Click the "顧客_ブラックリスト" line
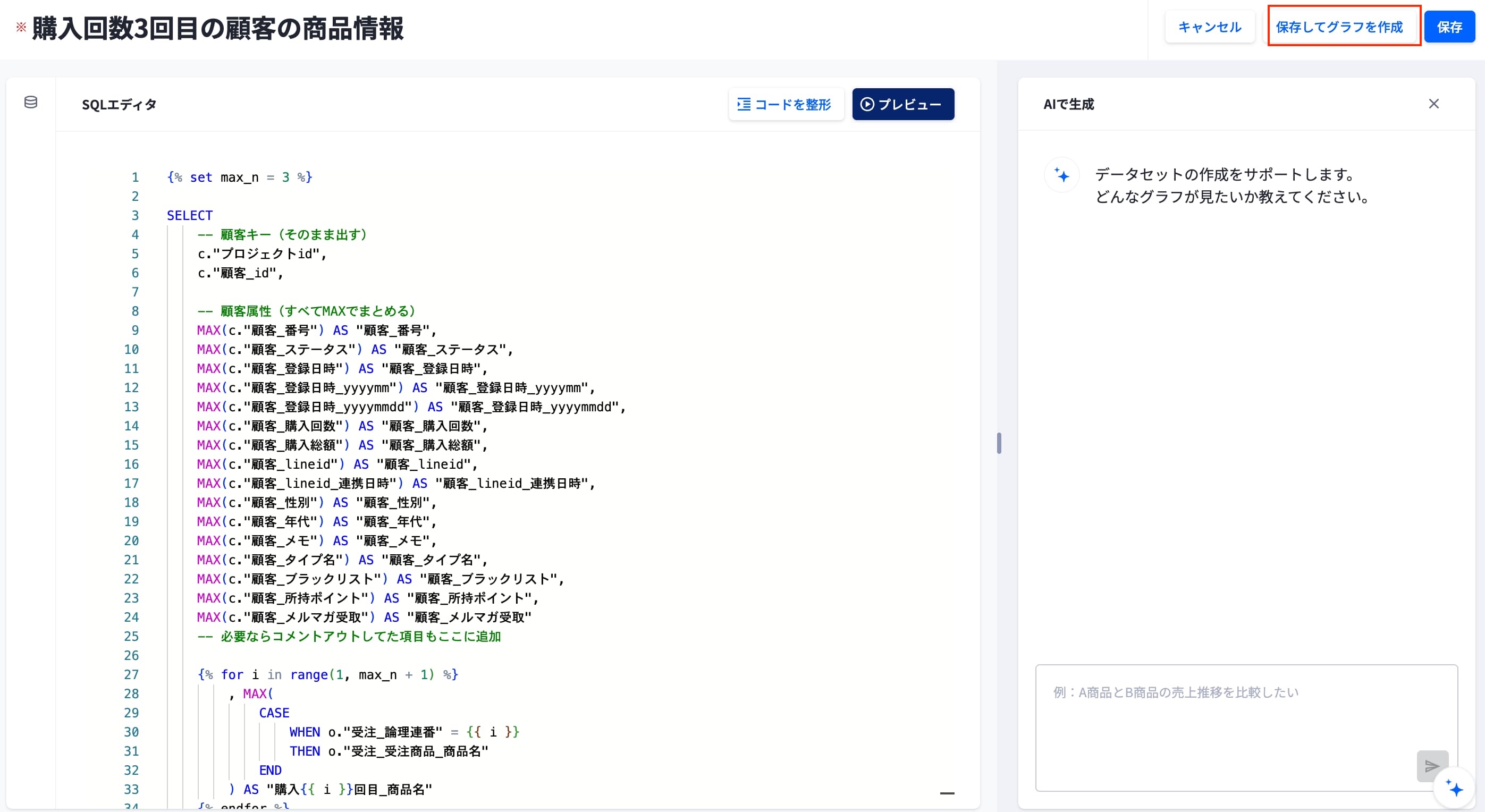The width and height of the screenshot is (1485, 812). point(381,579)
